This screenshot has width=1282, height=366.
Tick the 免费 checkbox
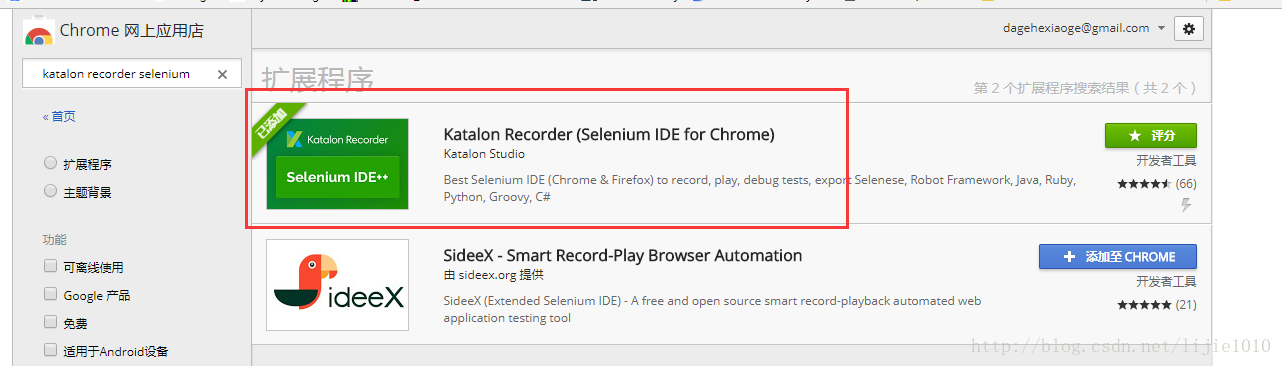pos(50,323)
